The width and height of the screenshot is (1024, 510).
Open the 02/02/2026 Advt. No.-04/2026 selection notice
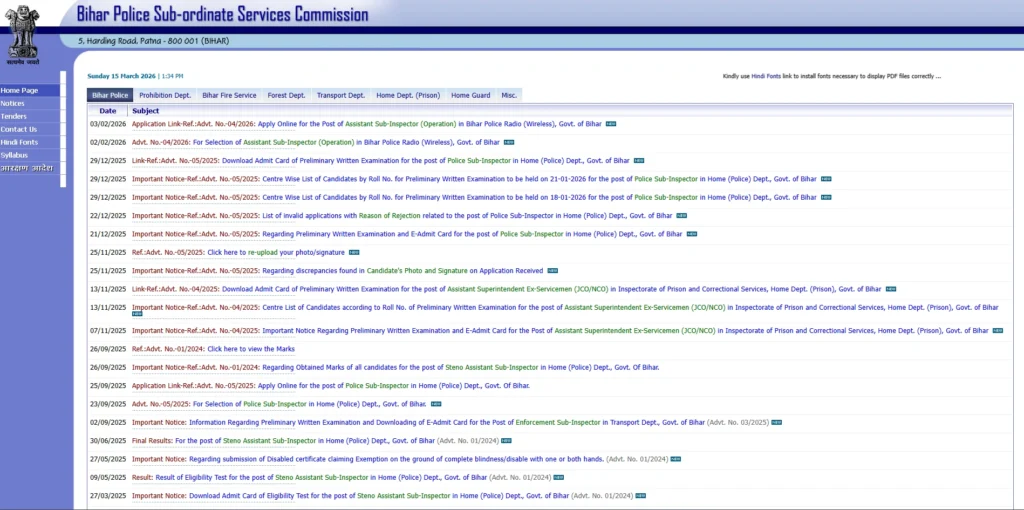[x=315, y=142]
